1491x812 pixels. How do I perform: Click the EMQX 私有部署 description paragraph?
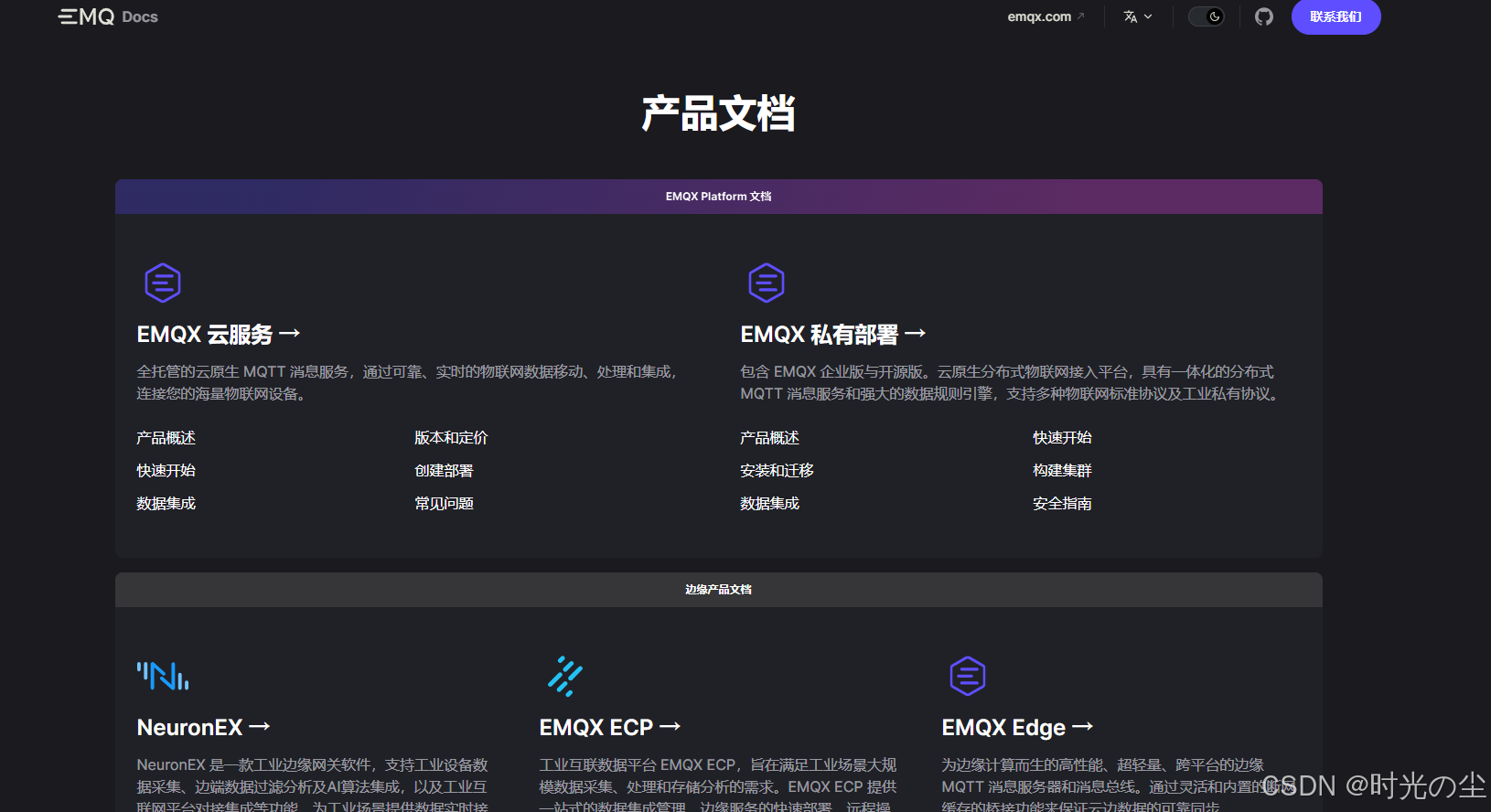click(1012, 383)
